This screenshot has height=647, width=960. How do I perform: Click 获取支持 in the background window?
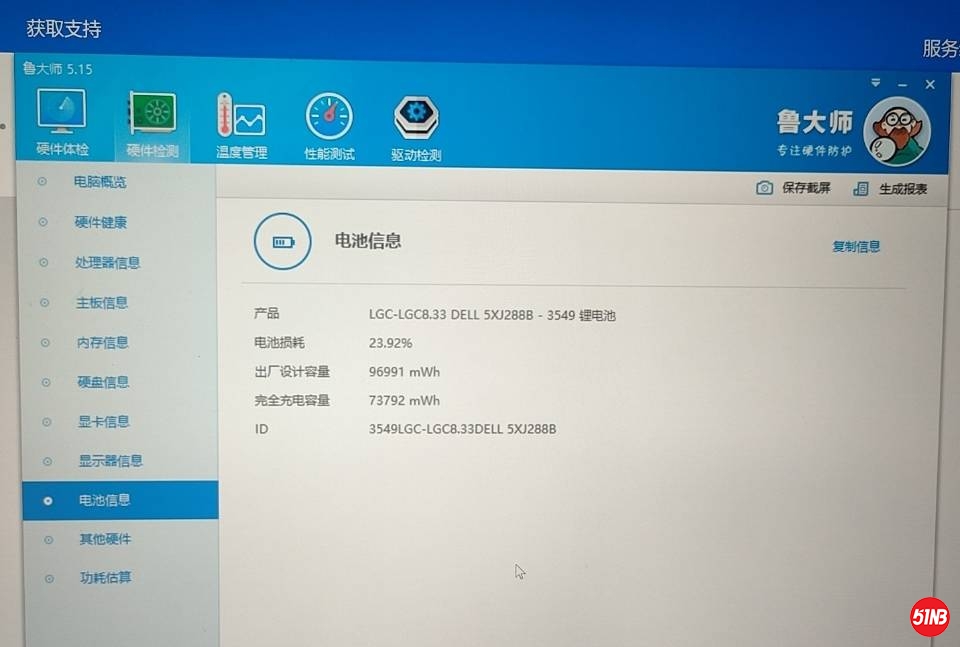click(x=64, y=29)
